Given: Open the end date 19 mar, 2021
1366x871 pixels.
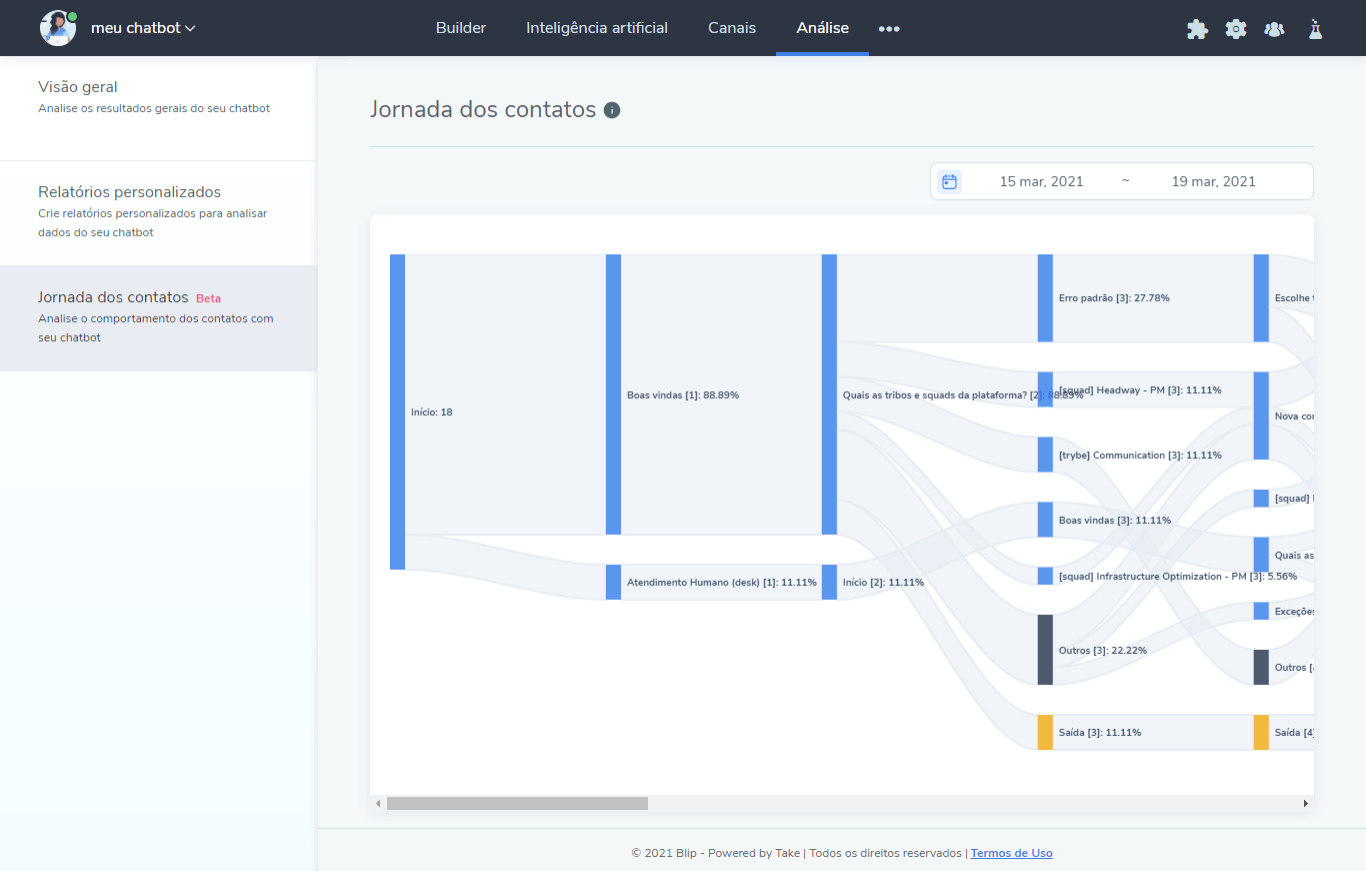Looking at the screenshot, I should (x=1213, y=181).
